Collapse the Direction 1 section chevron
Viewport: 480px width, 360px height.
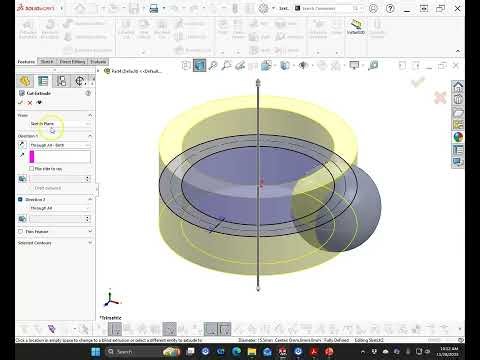pos(90,136)
